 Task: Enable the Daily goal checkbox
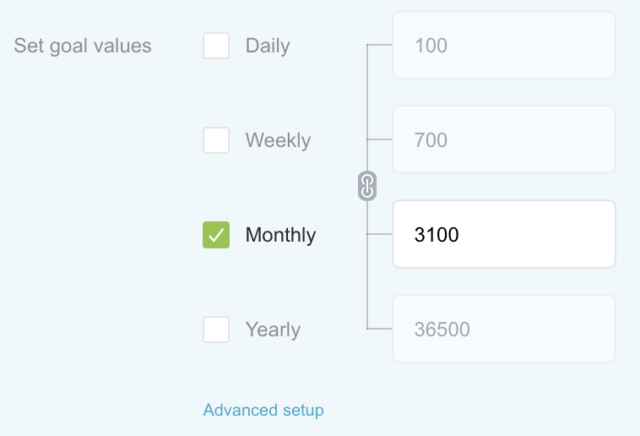pyautogui.click(x=216, y=46)
